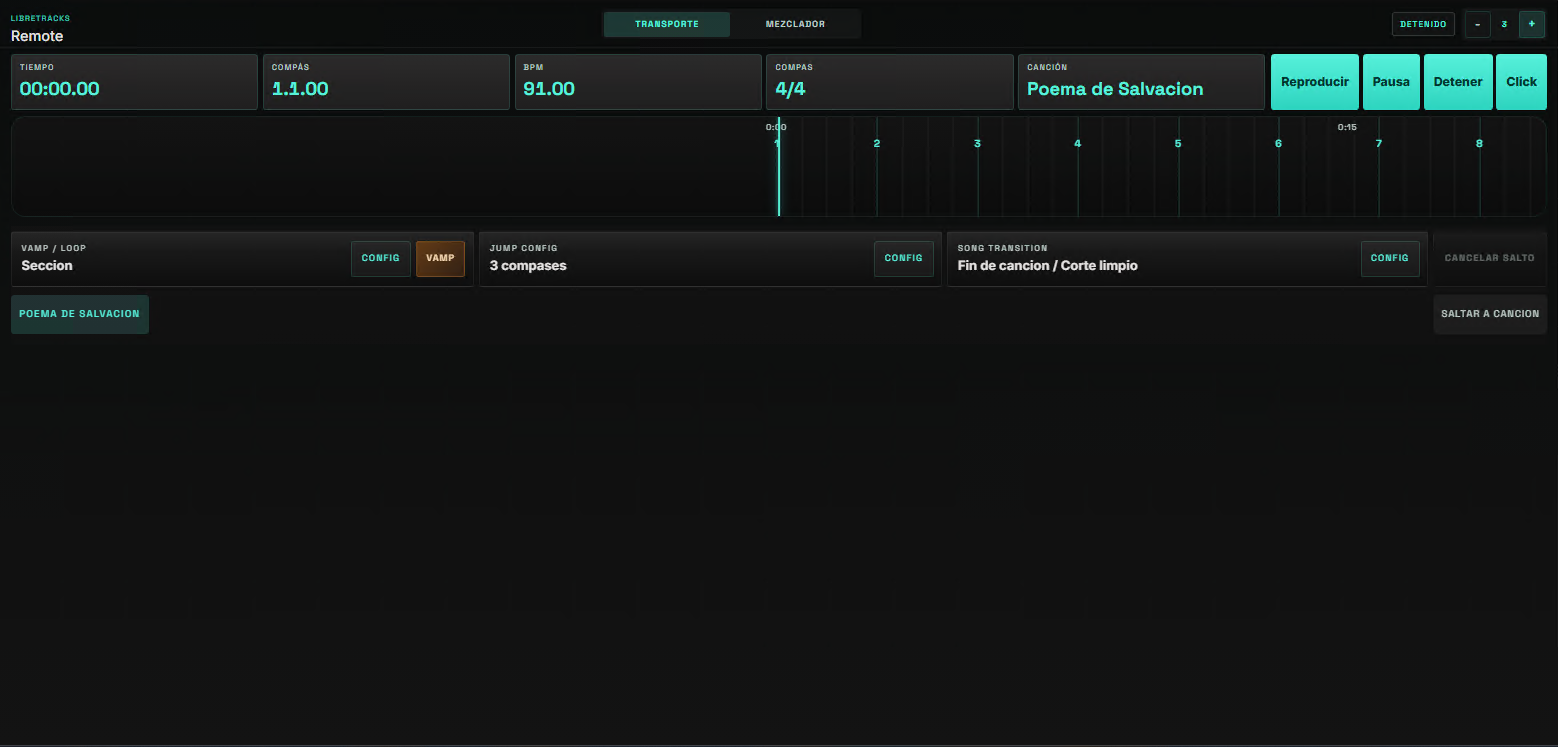Click bar 1 marker on the timeline
The image size is (1558, 747).
pos(777,144)
